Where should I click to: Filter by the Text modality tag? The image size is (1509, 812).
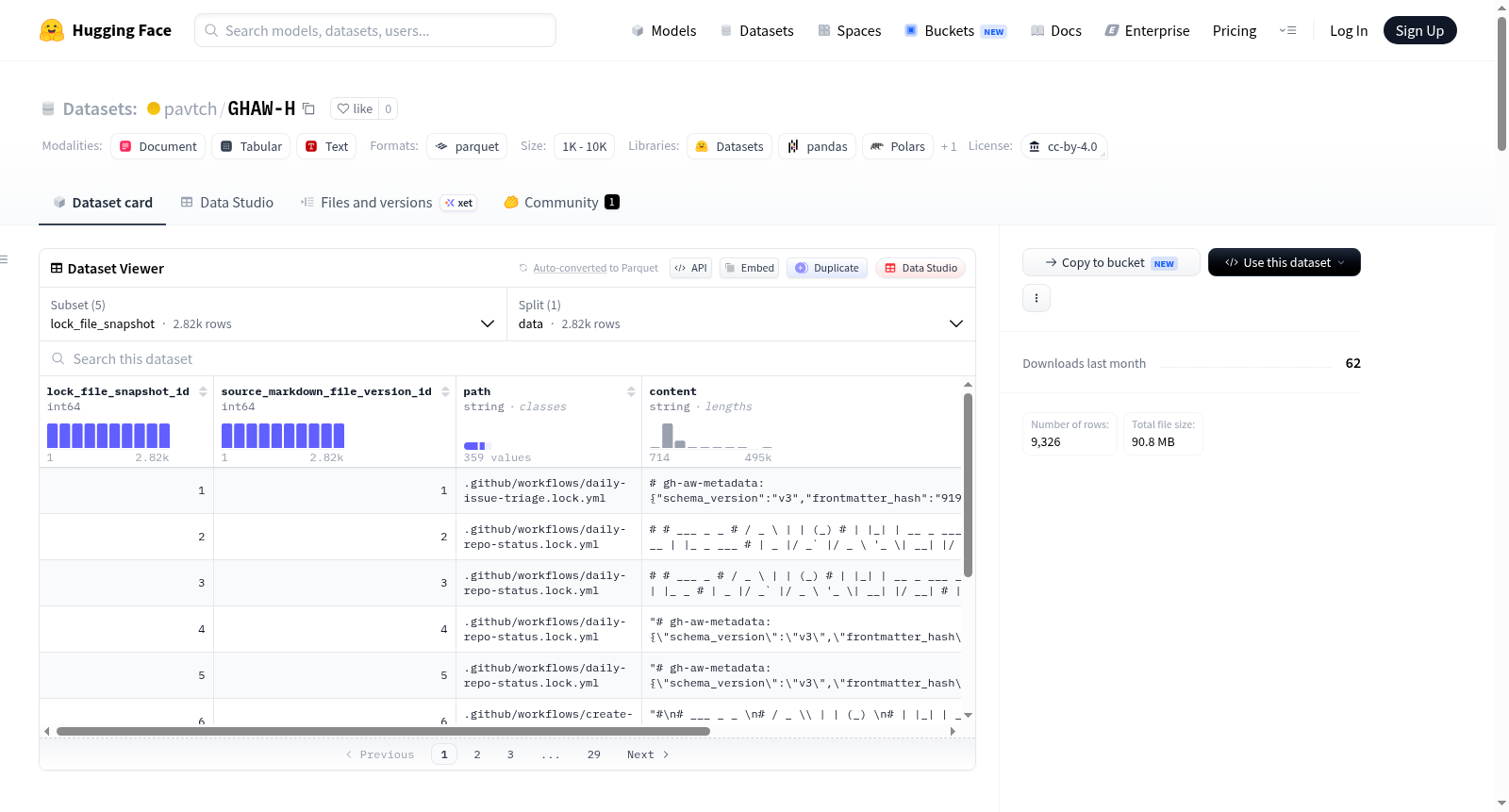[x=327, y=146]
